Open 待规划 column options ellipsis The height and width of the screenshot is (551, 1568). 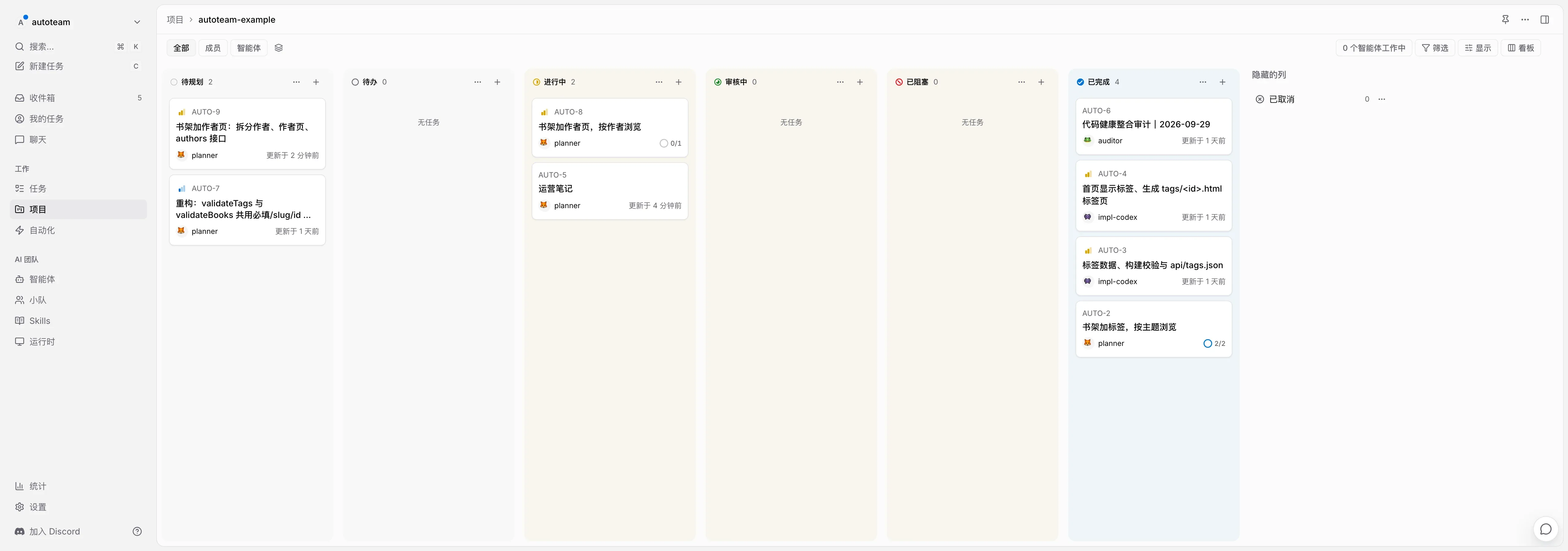pos(296,82)
